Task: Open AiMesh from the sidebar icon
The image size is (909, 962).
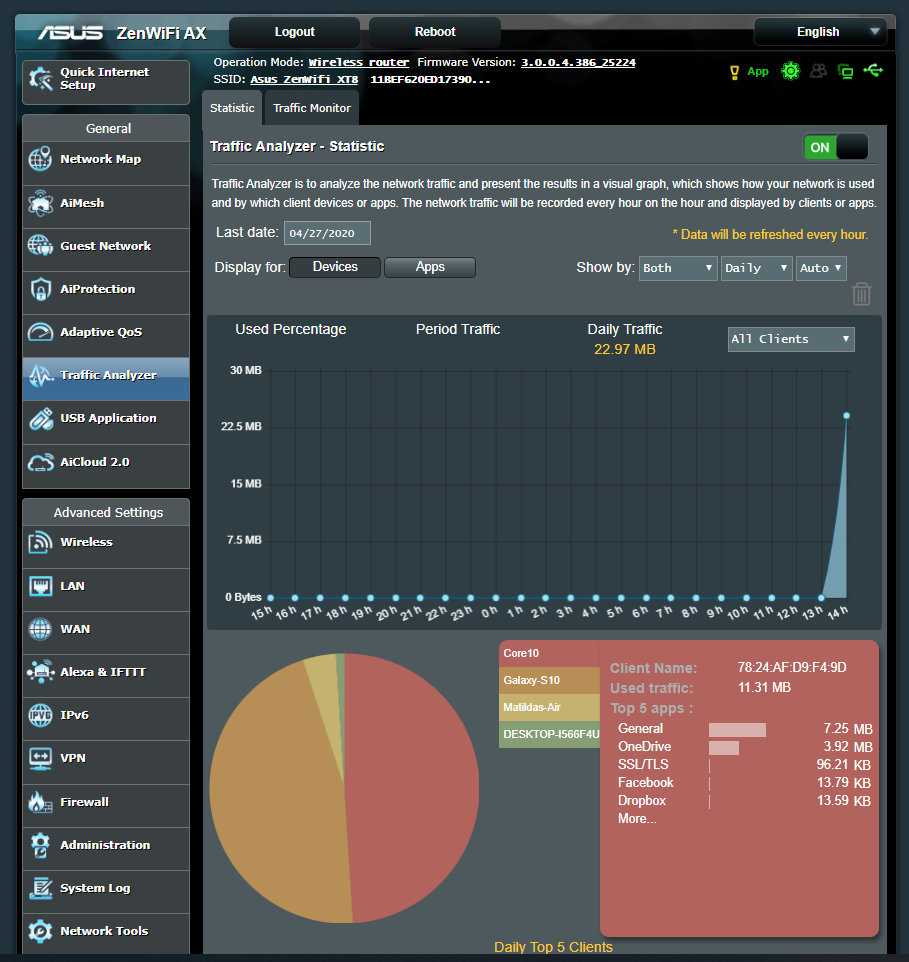Action: click(40, 203)
